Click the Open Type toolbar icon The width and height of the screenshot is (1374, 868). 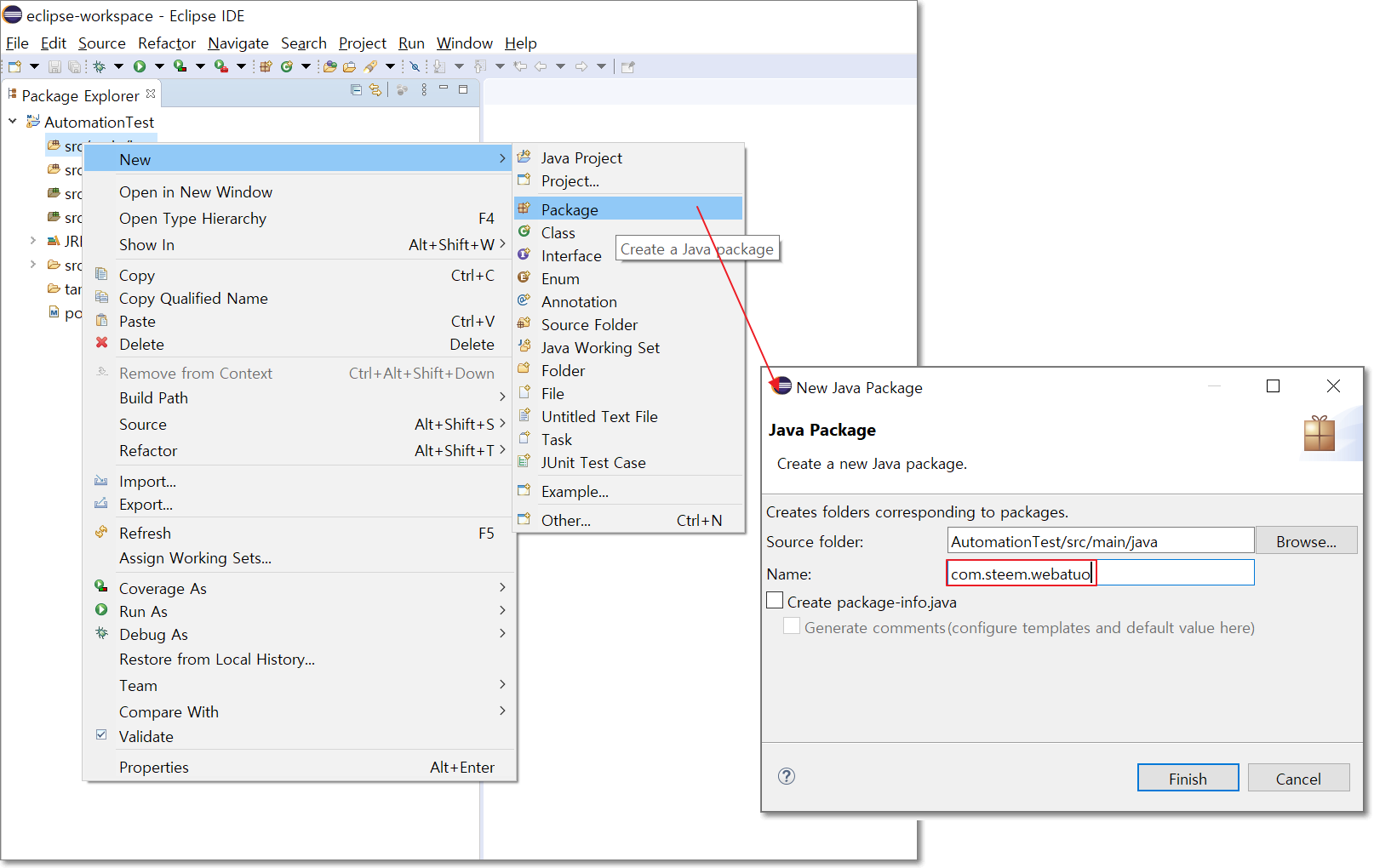tap(330, 66)
